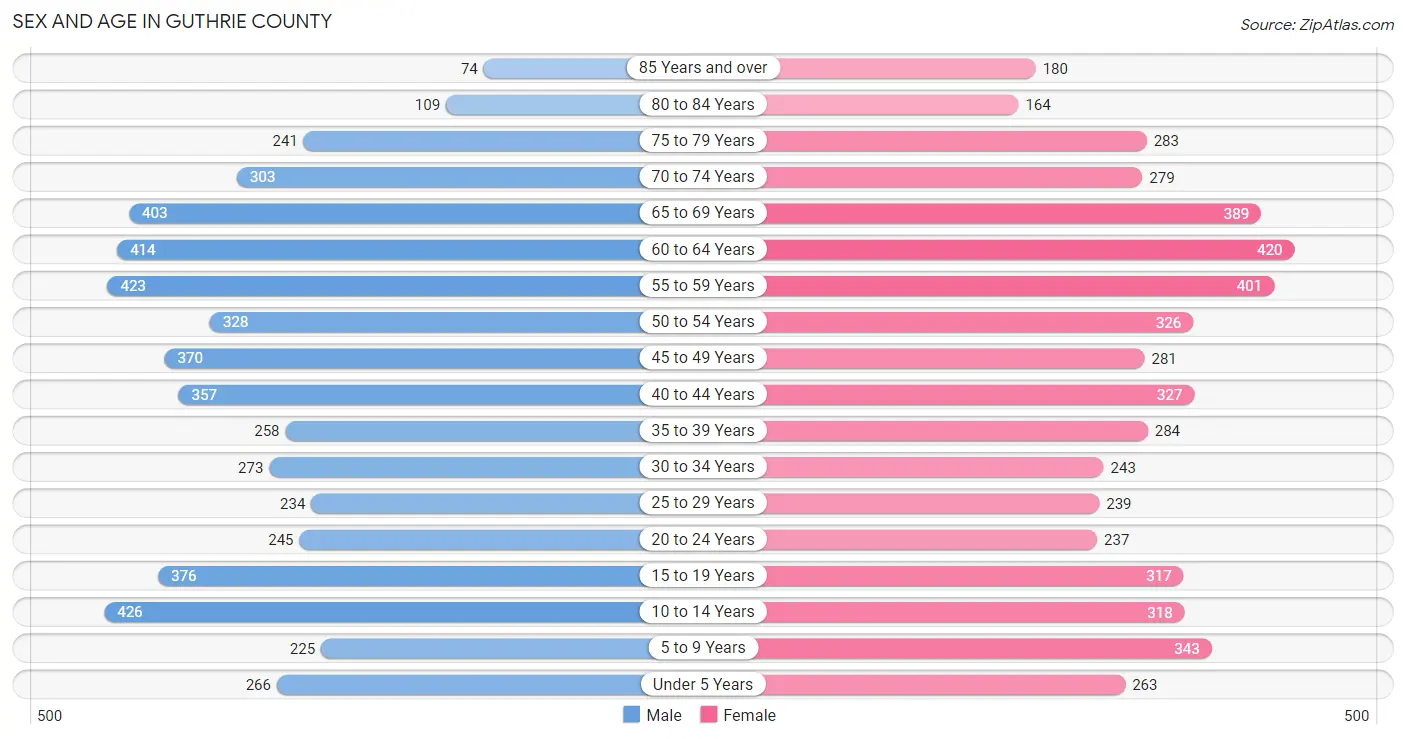The image size is (1406, 739).
Task: Open the ZipAtlas.com source link
Action: click(1317, 24)
